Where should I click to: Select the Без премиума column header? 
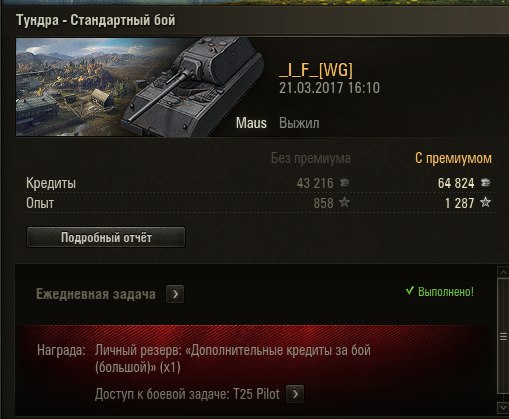click(311, 158)
